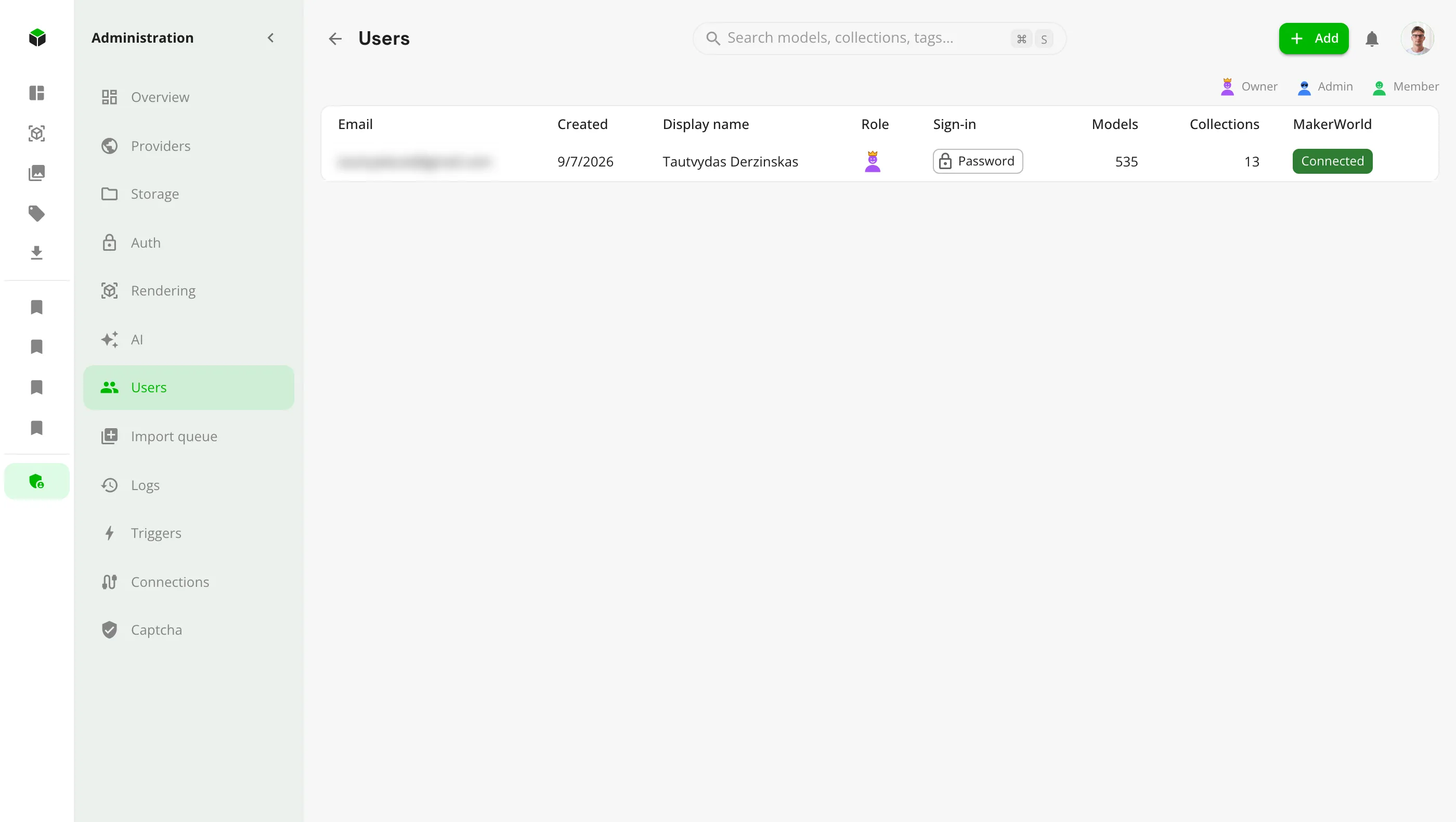Screen dimensions: 1456x822
Task: Click the Collections column header
Action: (x=1224, y=124)
